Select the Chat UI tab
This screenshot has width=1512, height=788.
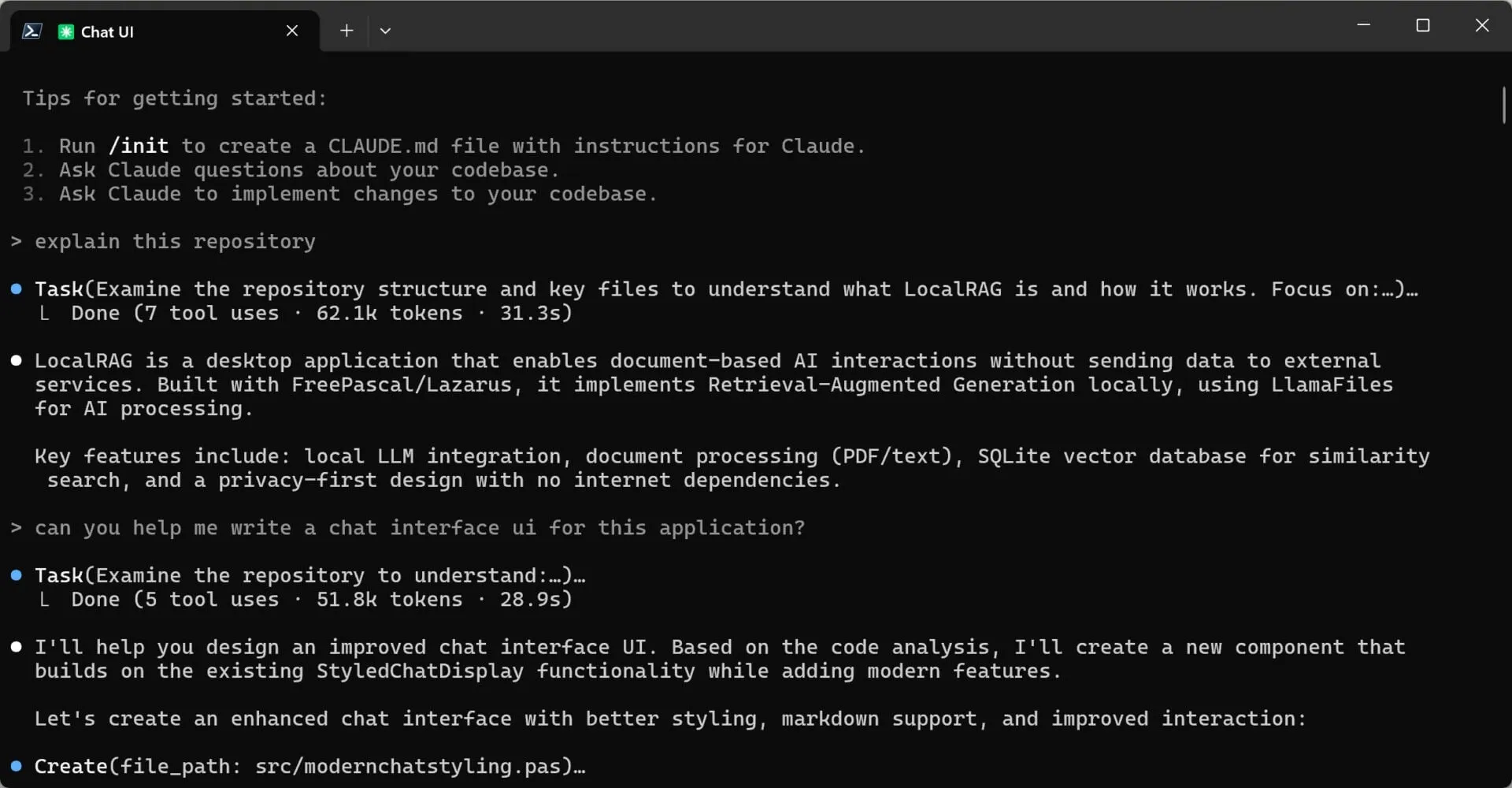pyautogui.click(x=165, y=32)
